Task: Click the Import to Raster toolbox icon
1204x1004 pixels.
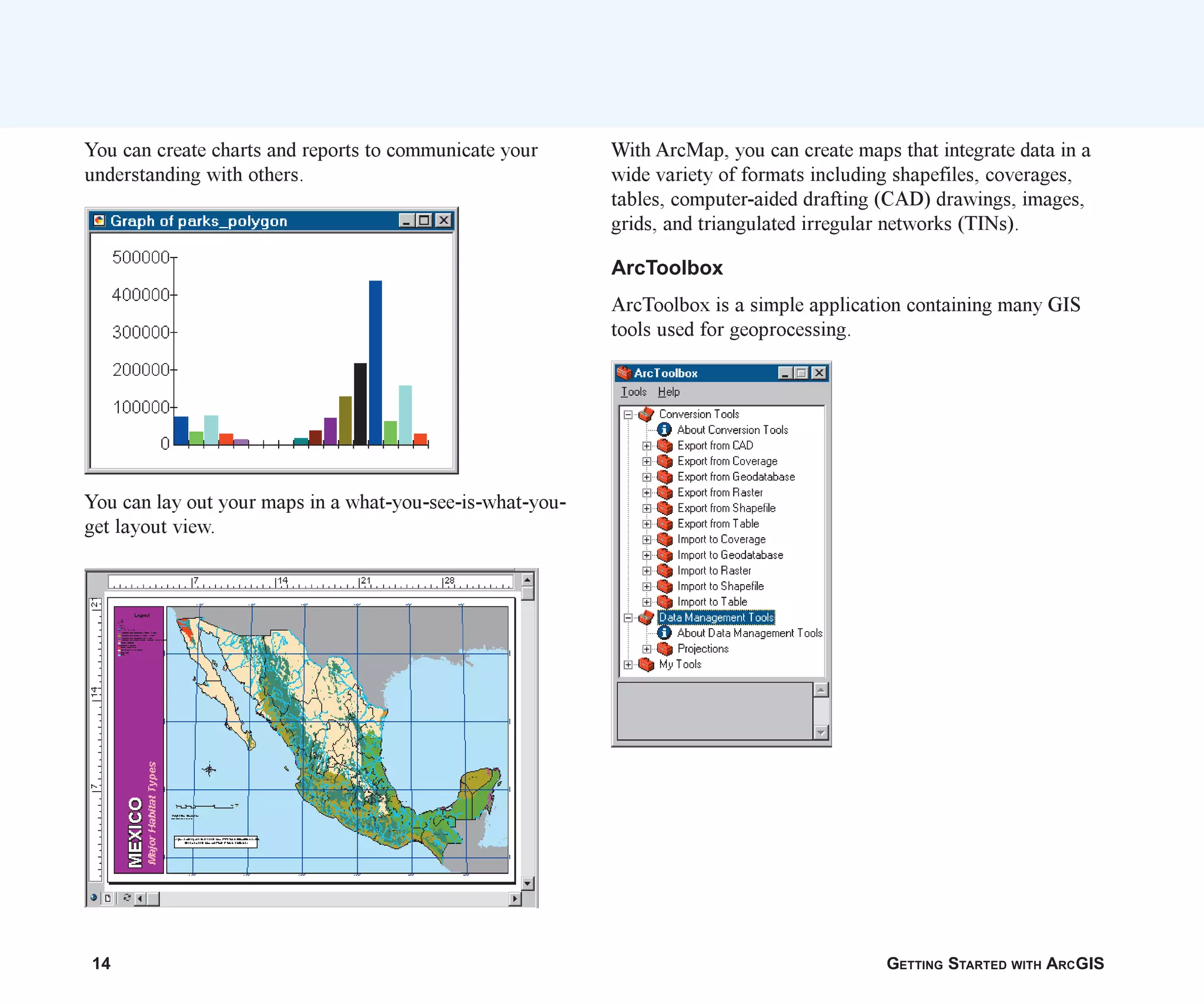Action: (665, 571)
